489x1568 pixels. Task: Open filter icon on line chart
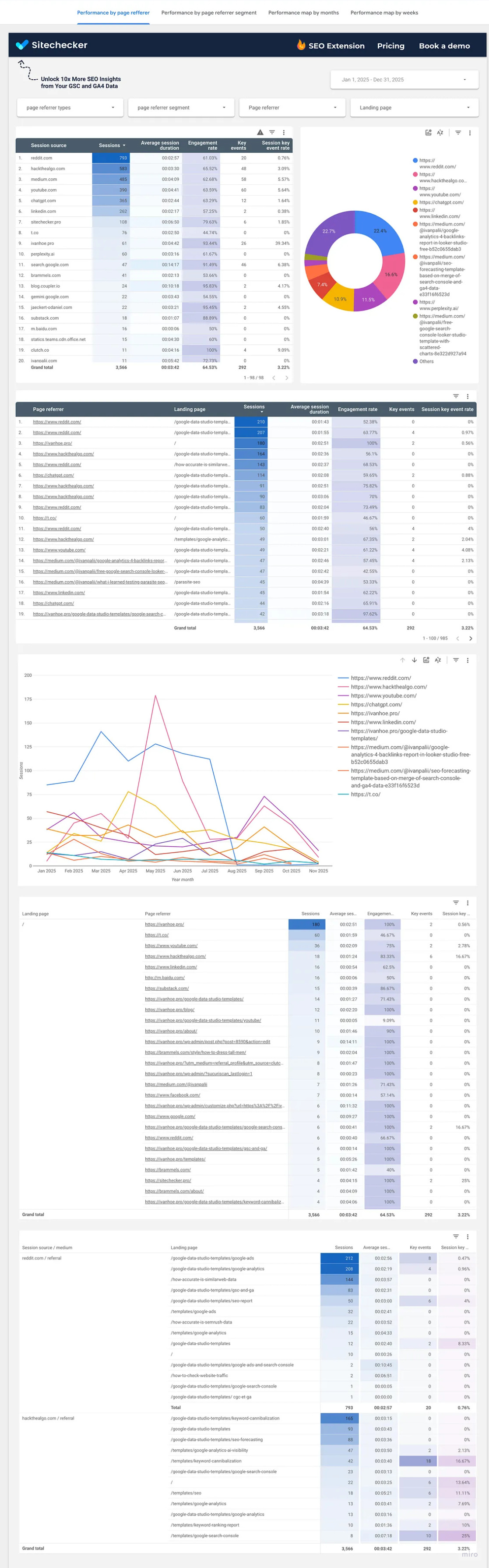[456, 660]
